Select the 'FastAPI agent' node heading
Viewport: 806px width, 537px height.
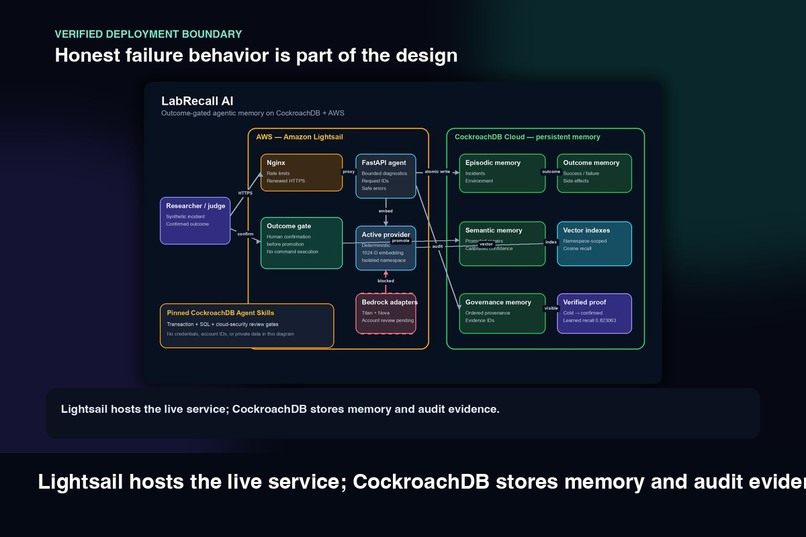point(383,162)
